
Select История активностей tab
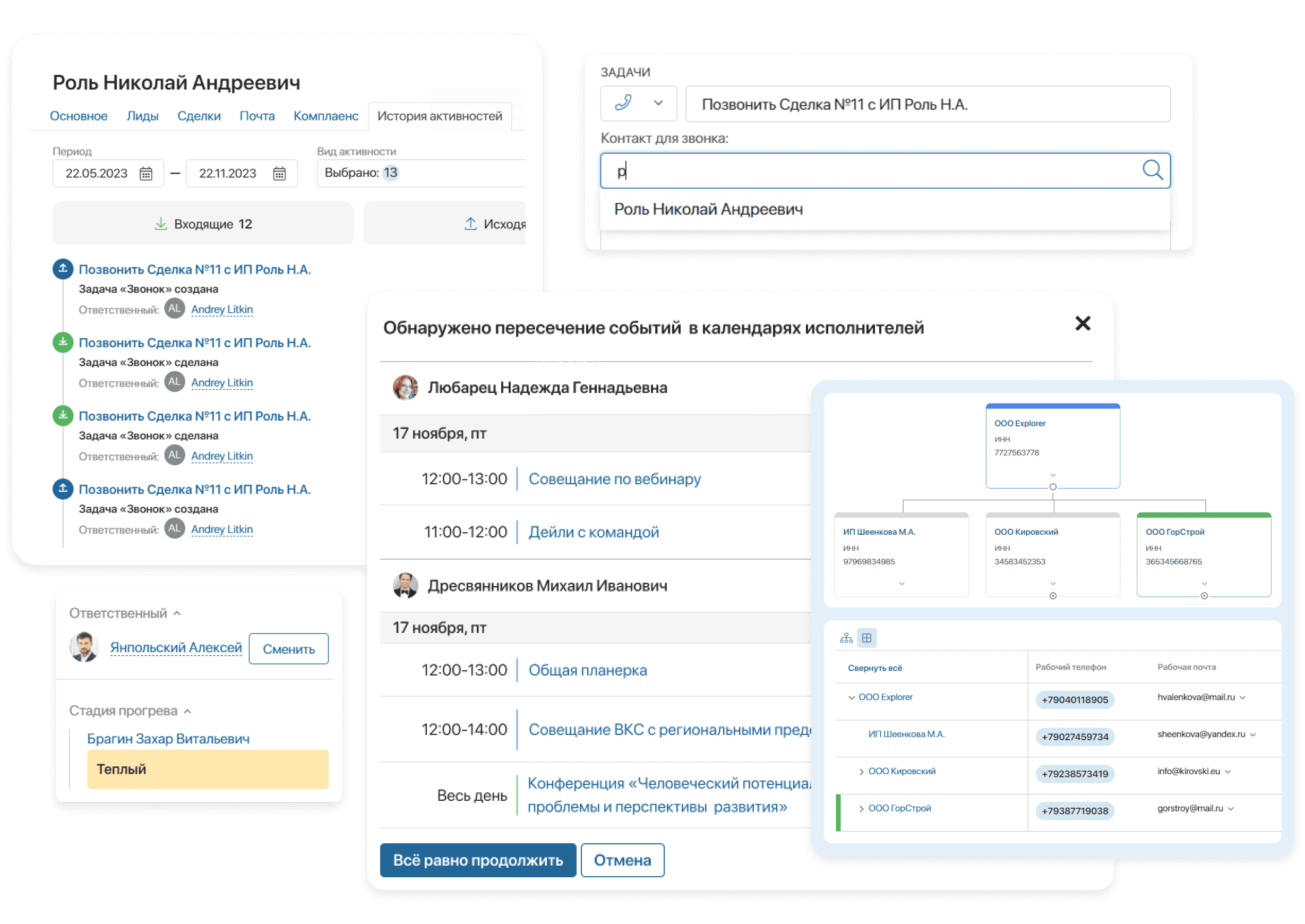(439, 116)
